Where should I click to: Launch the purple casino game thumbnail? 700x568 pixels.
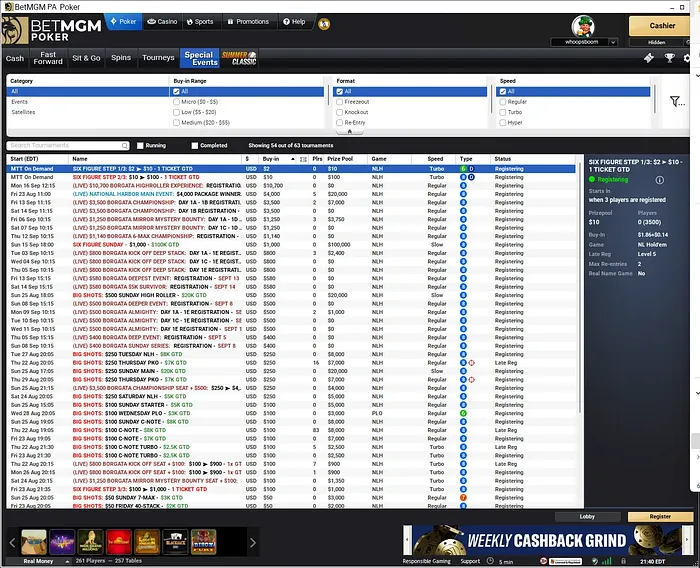click(62, 542)
